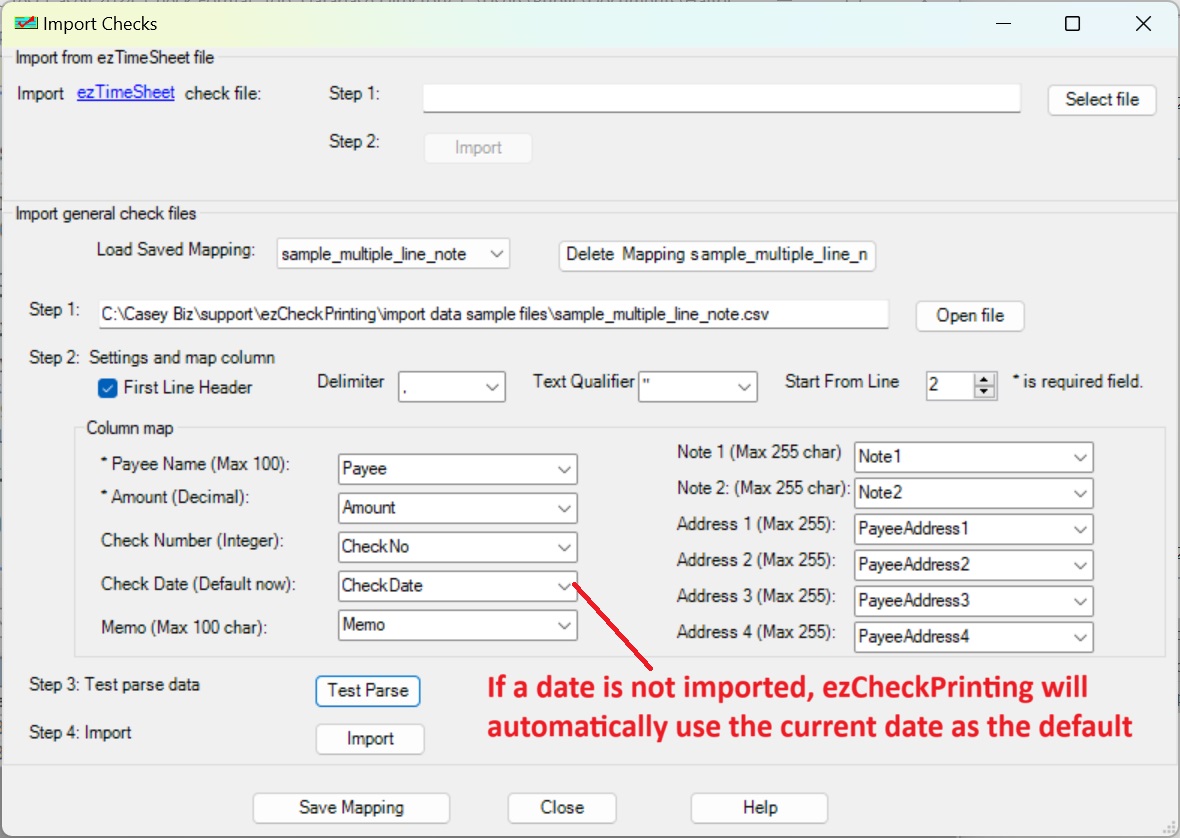Click the Delete Mapping button
This screenshot has height=838, width=1180.
pyautogui.click(x=716, y=254)
